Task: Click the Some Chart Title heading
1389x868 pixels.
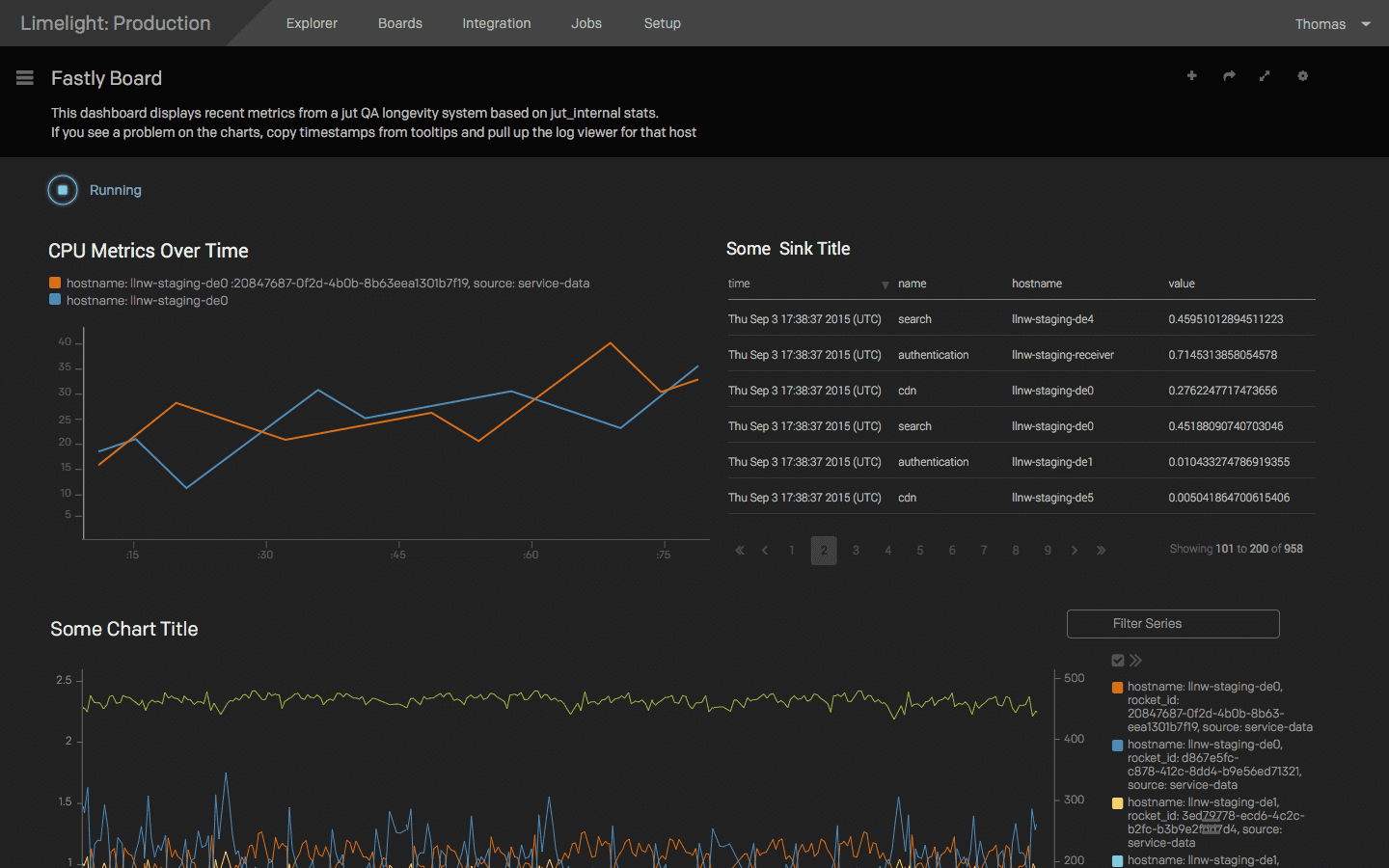Action: [124, 629]
